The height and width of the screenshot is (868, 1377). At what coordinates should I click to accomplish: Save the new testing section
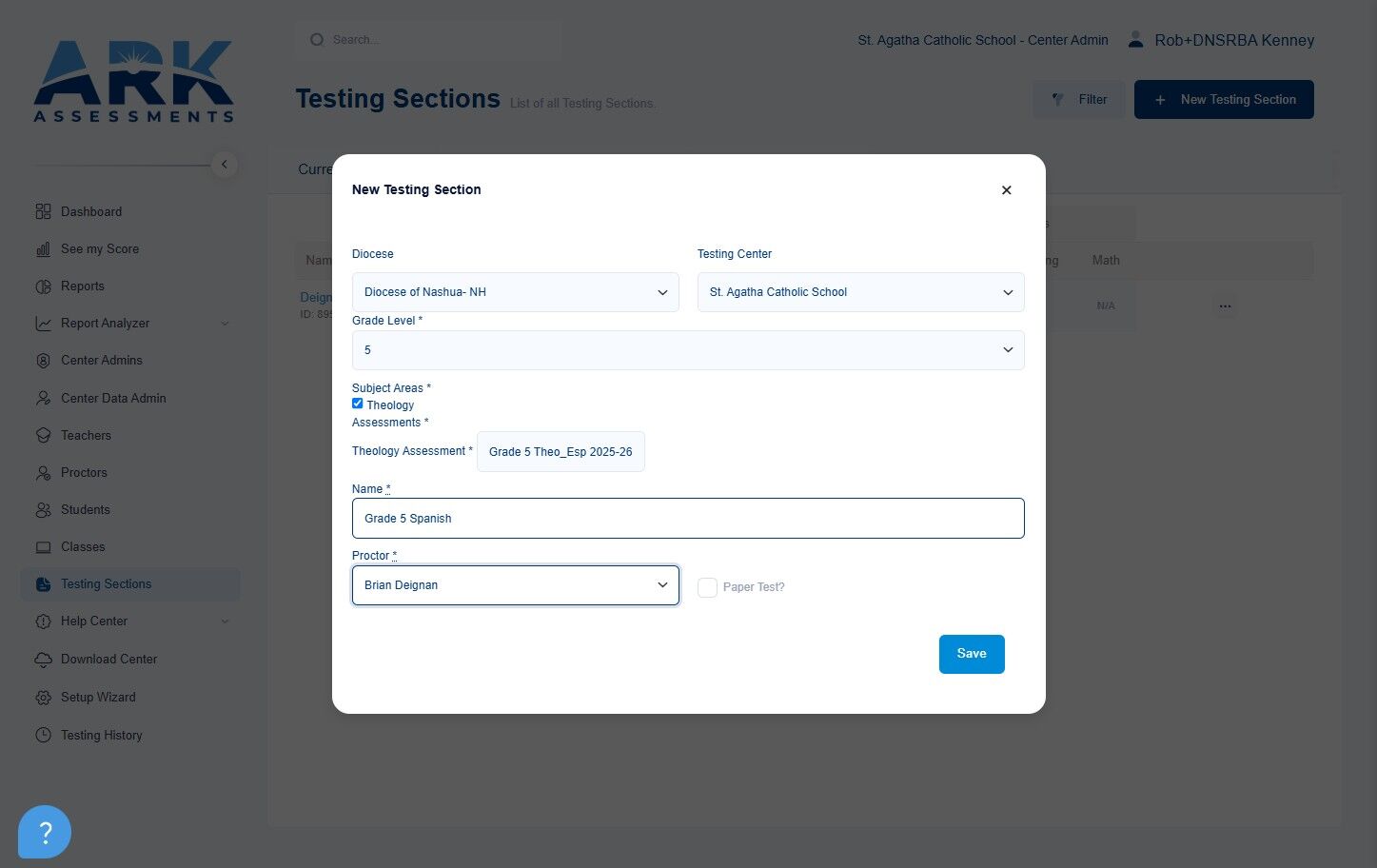tap(972, 654)
